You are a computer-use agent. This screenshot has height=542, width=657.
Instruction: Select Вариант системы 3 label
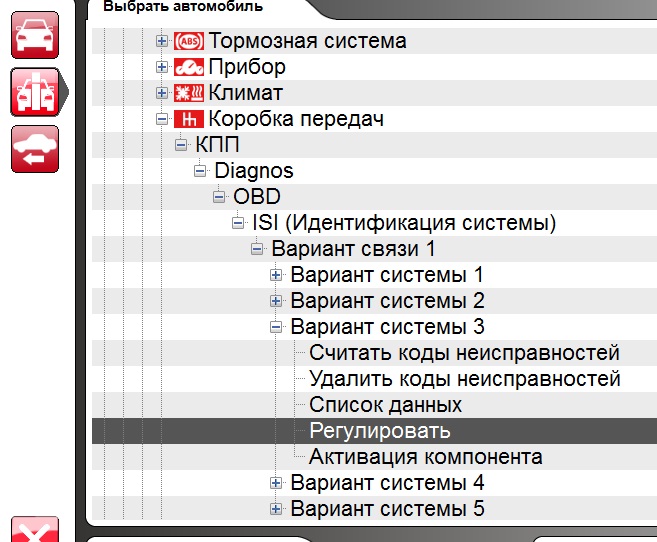tap(388, 327)
